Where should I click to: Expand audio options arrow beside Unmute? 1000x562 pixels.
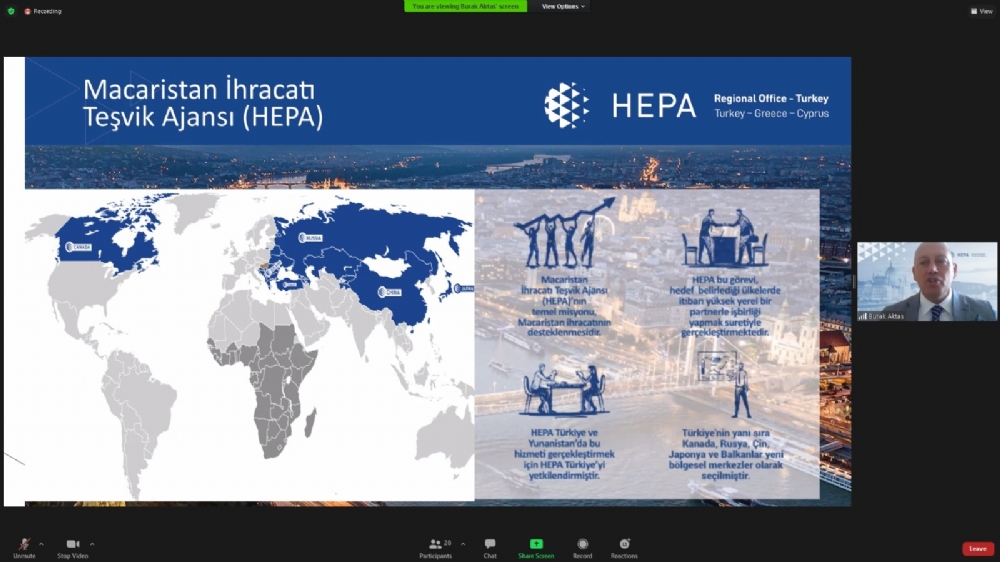tap(41, 544)
